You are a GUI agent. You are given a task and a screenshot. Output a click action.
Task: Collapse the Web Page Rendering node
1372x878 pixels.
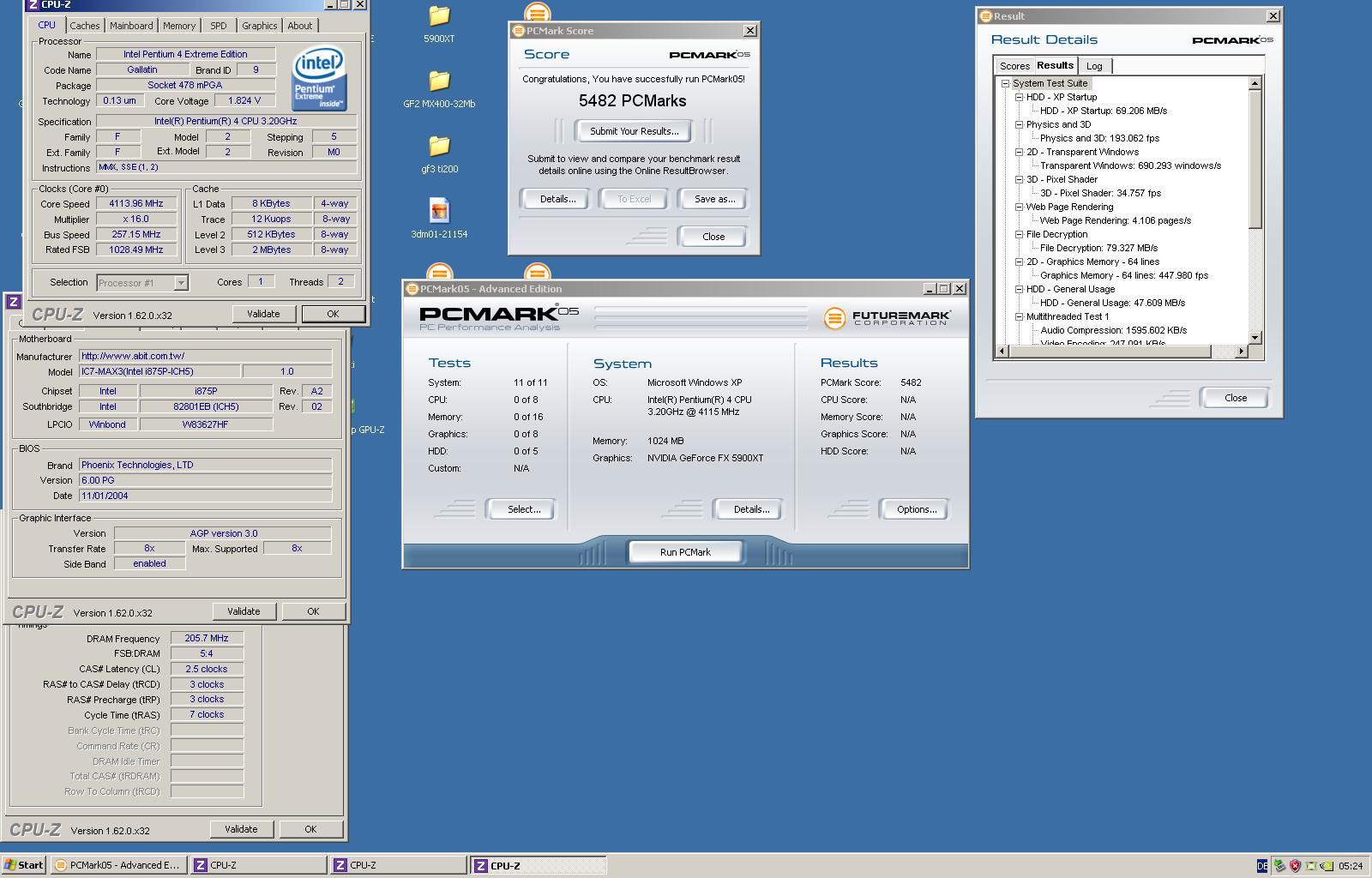pos(1019,207)
